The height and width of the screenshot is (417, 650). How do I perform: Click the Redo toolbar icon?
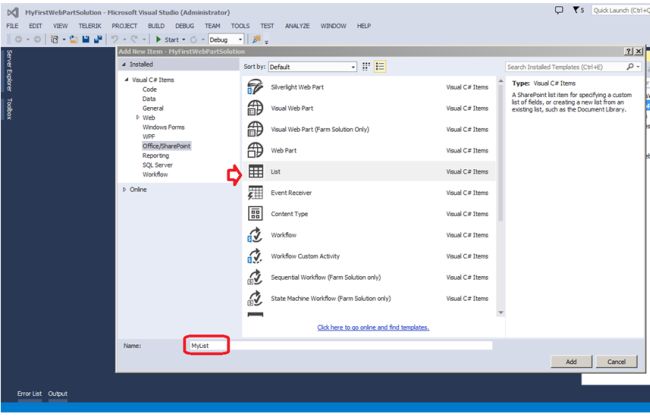coord(134,39)
